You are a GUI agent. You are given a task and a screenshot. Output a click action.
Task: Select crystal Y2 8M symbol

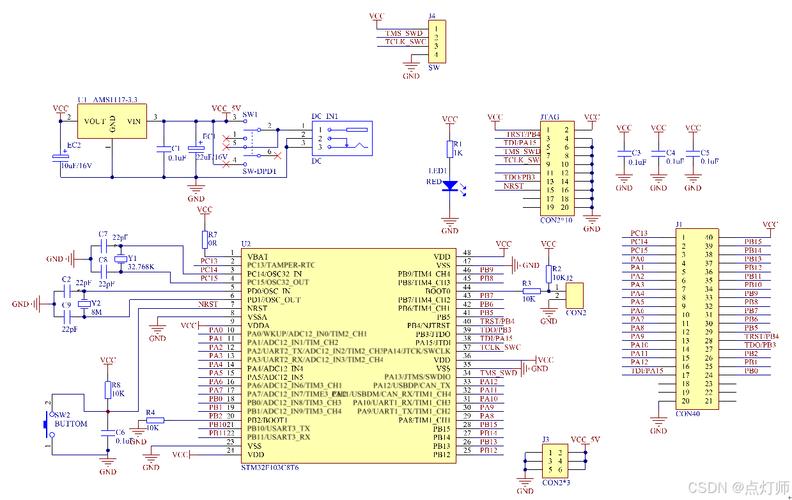[x=84, y=304]
